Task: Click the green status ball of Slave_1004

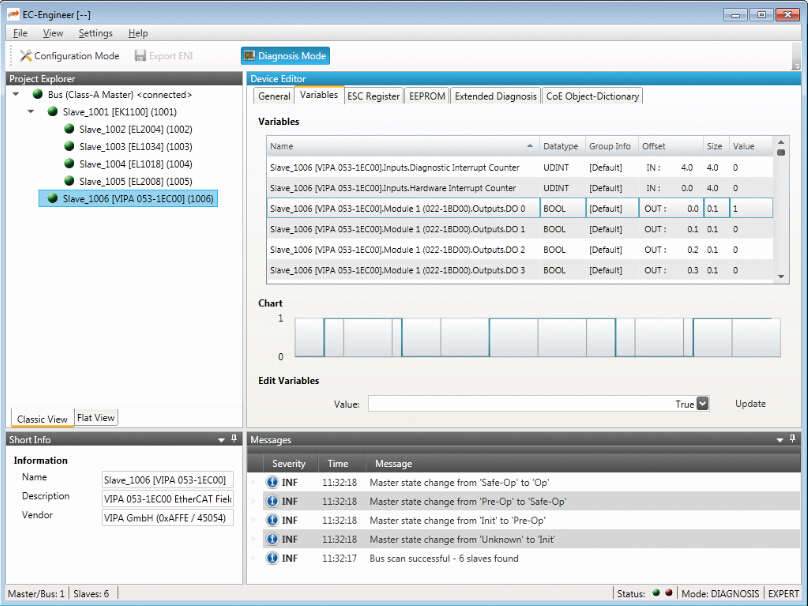Action: [x=69, y=163]
